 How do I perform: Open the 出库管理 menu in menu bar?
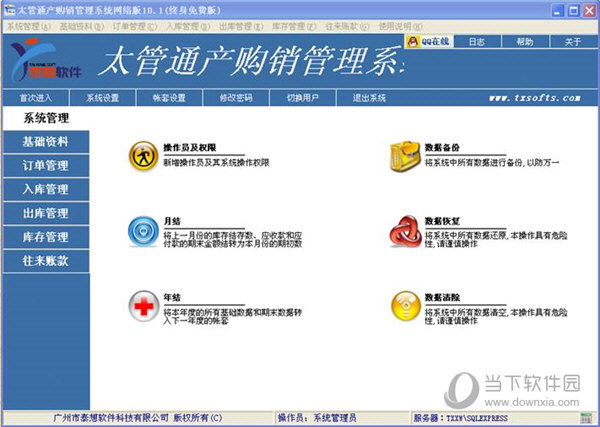241,26
